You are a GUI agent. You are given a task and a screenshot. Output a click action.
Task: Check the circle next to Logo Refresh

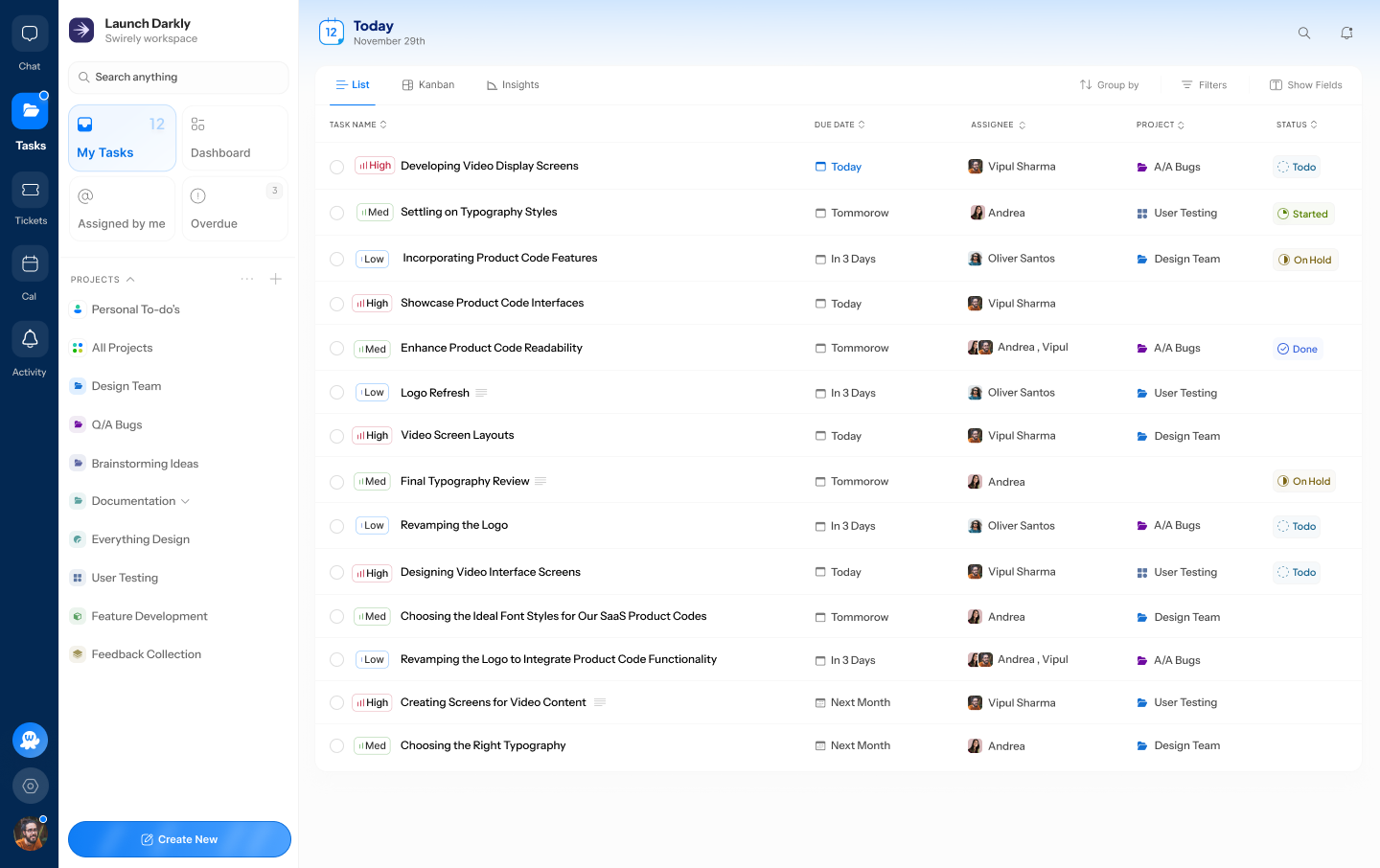click(x=336, y=392)
